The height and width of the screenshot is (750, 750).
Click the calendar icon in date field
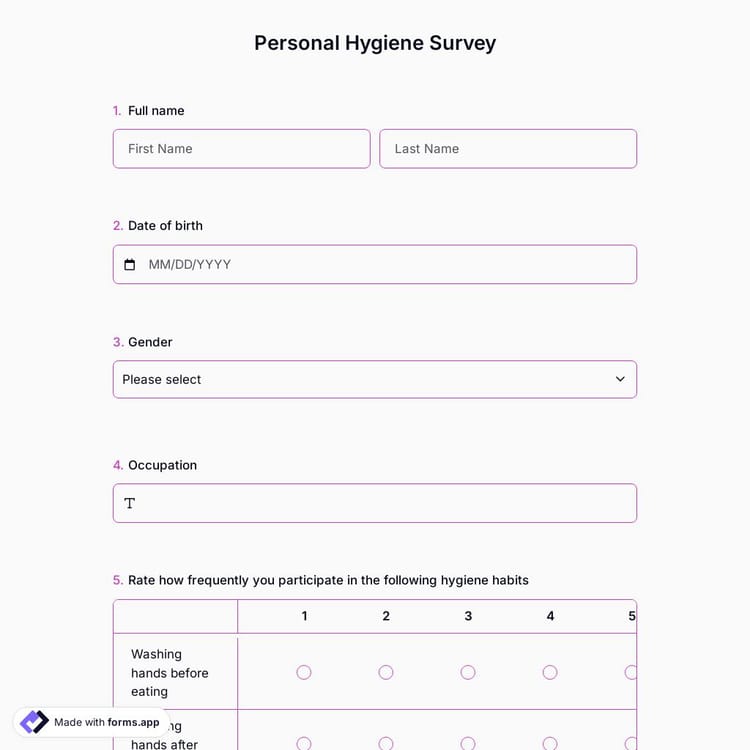click(x=129, y=265)
